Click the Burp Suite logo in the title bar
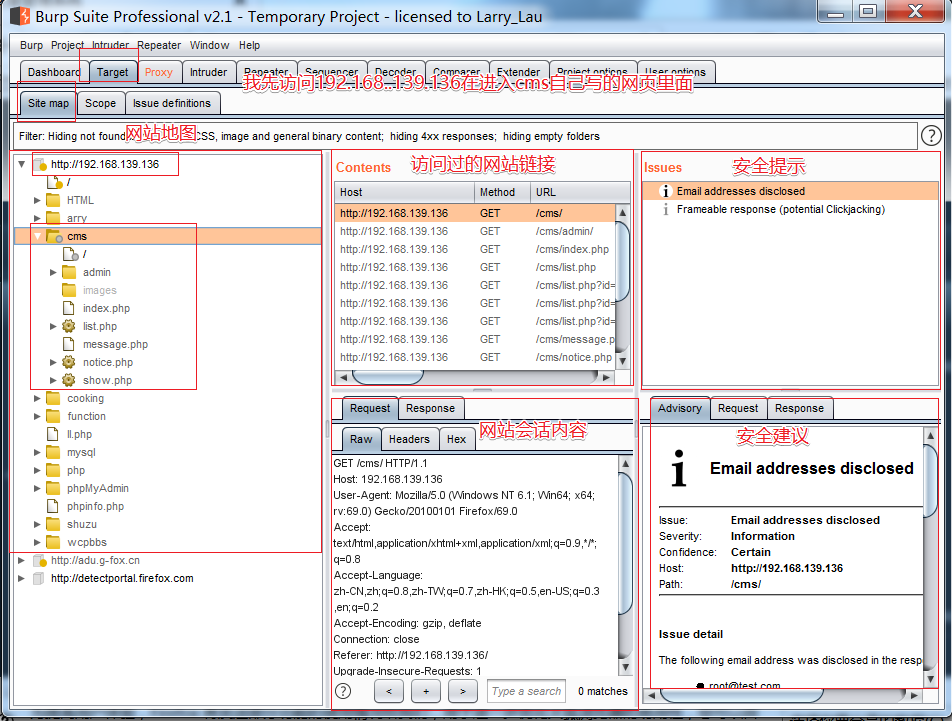The height and width of the screenshot is (721, 952). click(21, 16)
